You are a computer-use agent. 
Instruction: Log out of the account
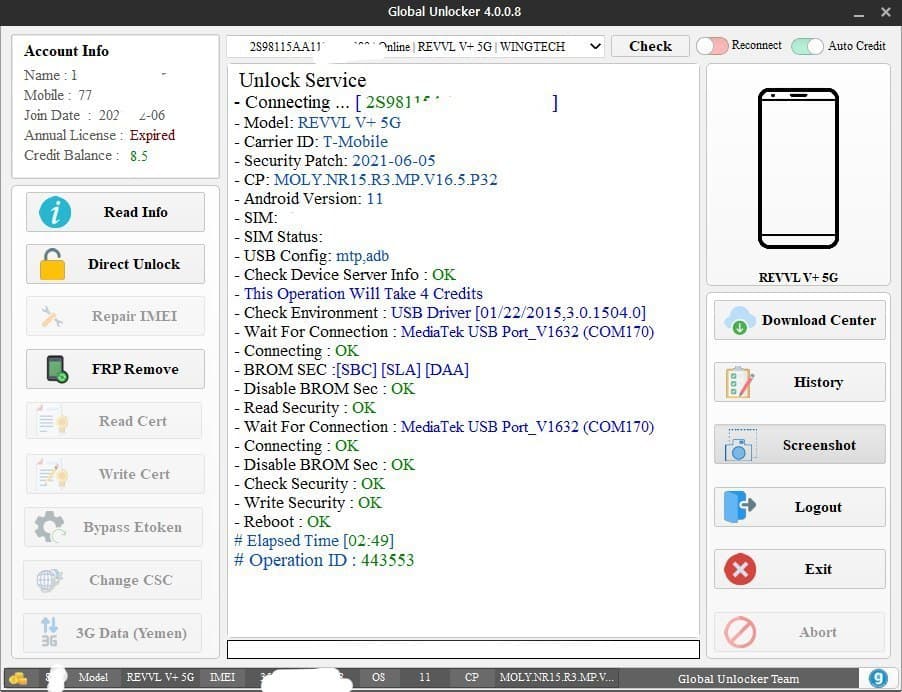800,507
